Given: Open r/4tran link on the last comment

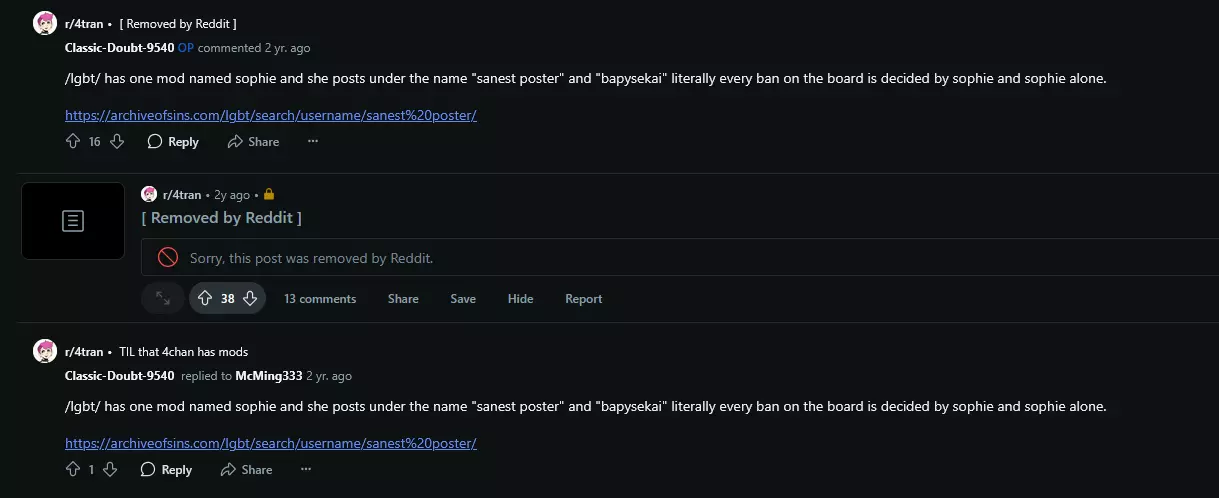Looking at the screenshot, I should coord(84,352).
